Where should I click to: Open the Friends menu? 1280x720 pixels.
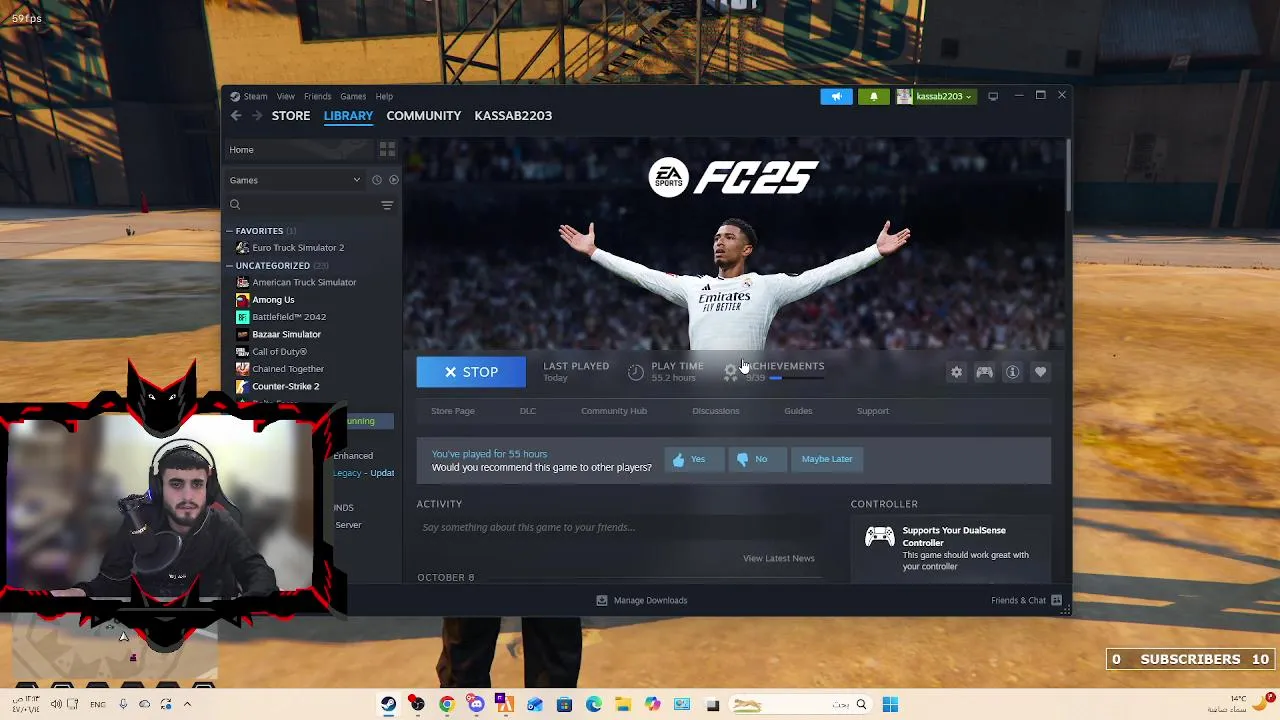click(x=318, y=96)
